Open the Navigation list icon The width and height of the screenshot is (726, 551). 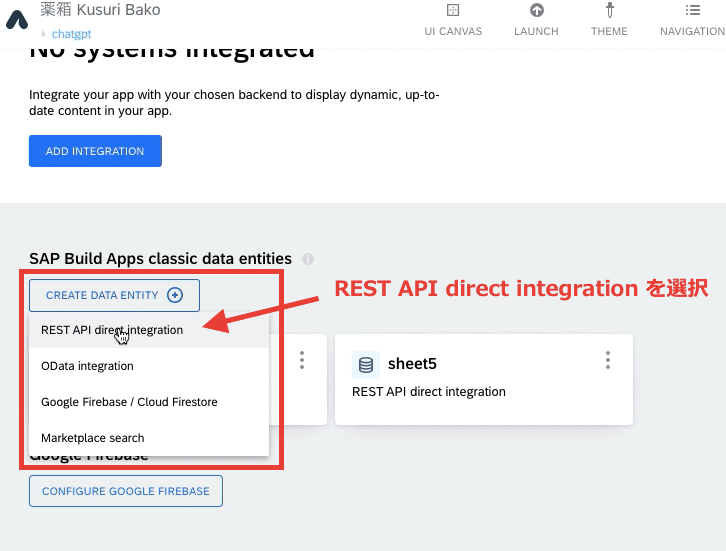coord(692,10)
